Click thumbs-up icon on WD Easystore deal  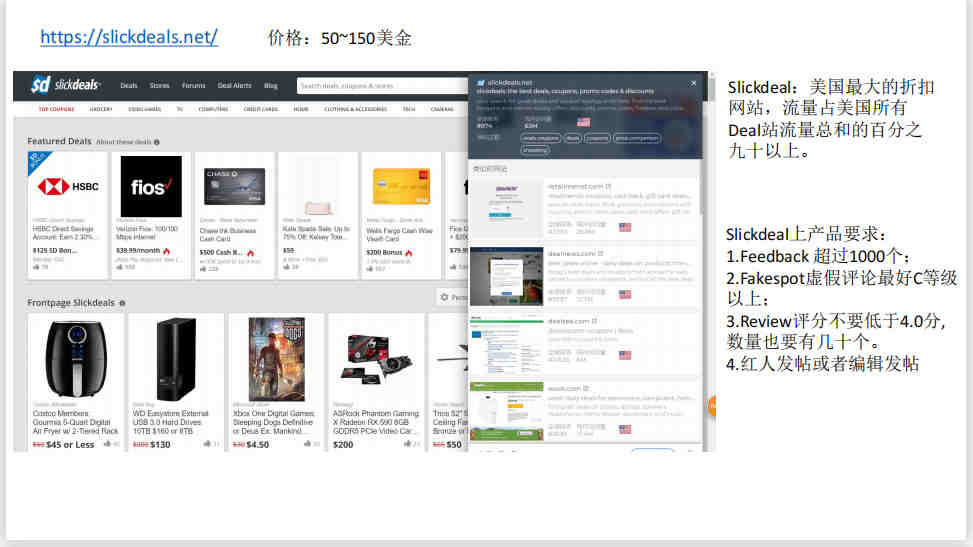(x=207, y=444)
